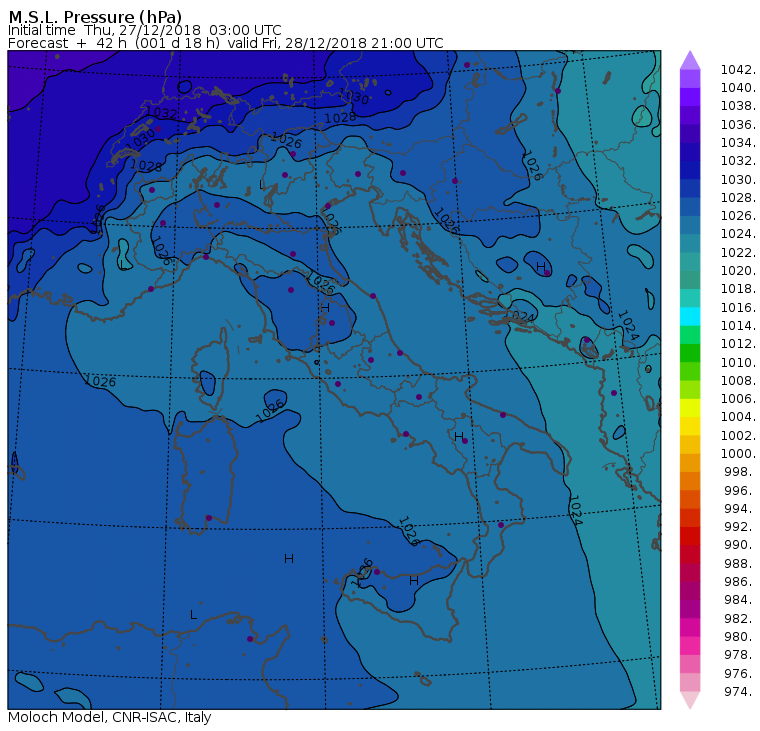Click the '984.' legend label
Screen dimensions: 760x731
(x=740, y=600)
